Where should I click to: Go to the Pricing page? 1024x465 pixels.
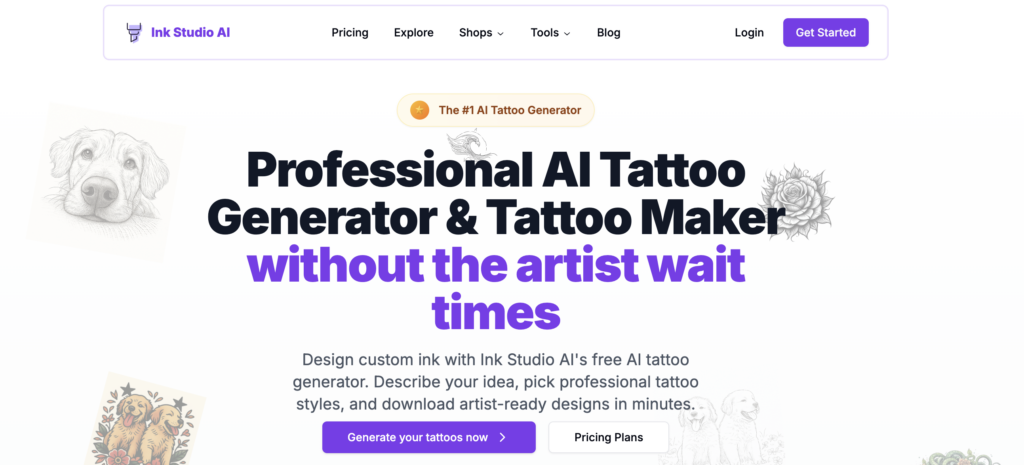(x=350, y=33)
